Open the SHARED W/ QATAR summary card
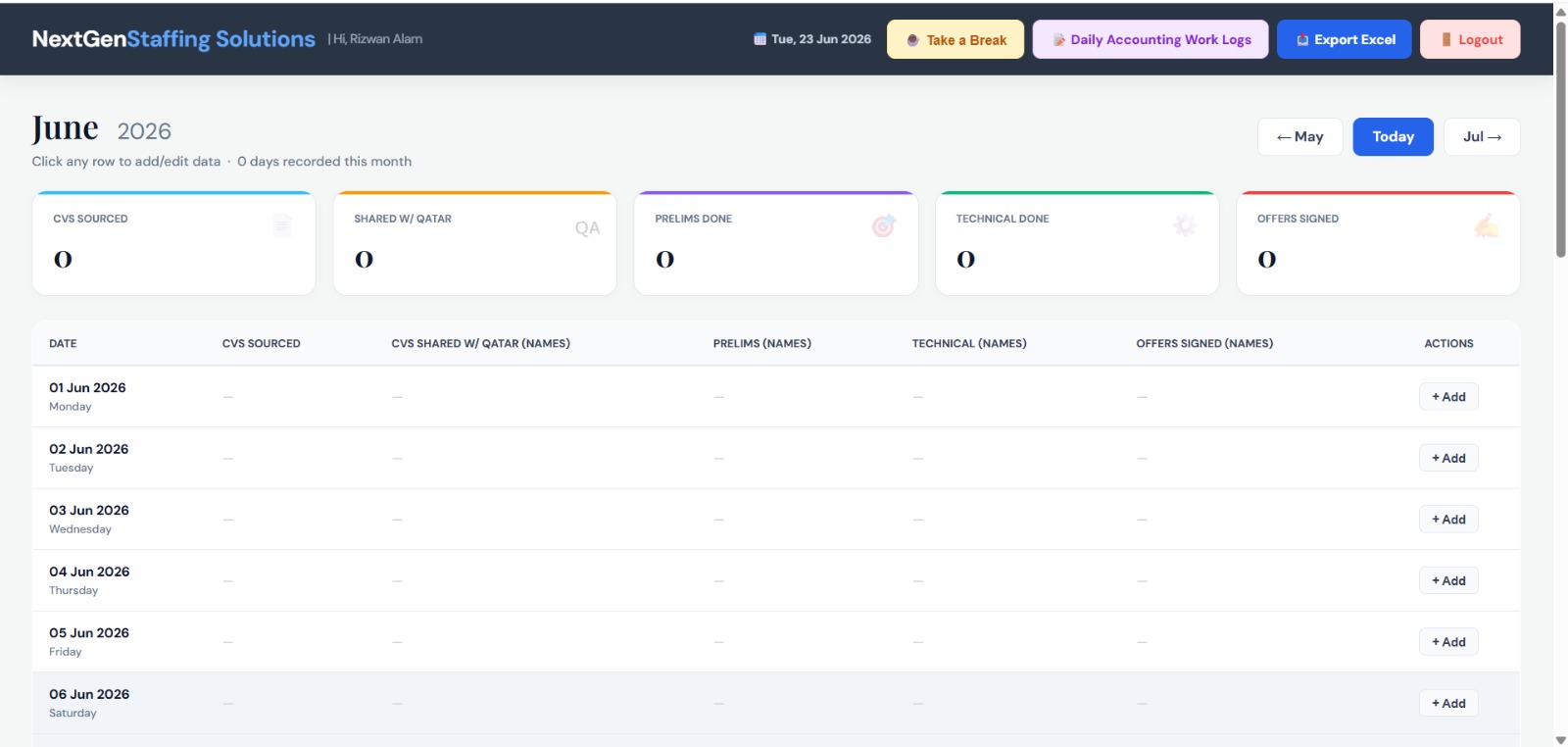 pos(475,243)
